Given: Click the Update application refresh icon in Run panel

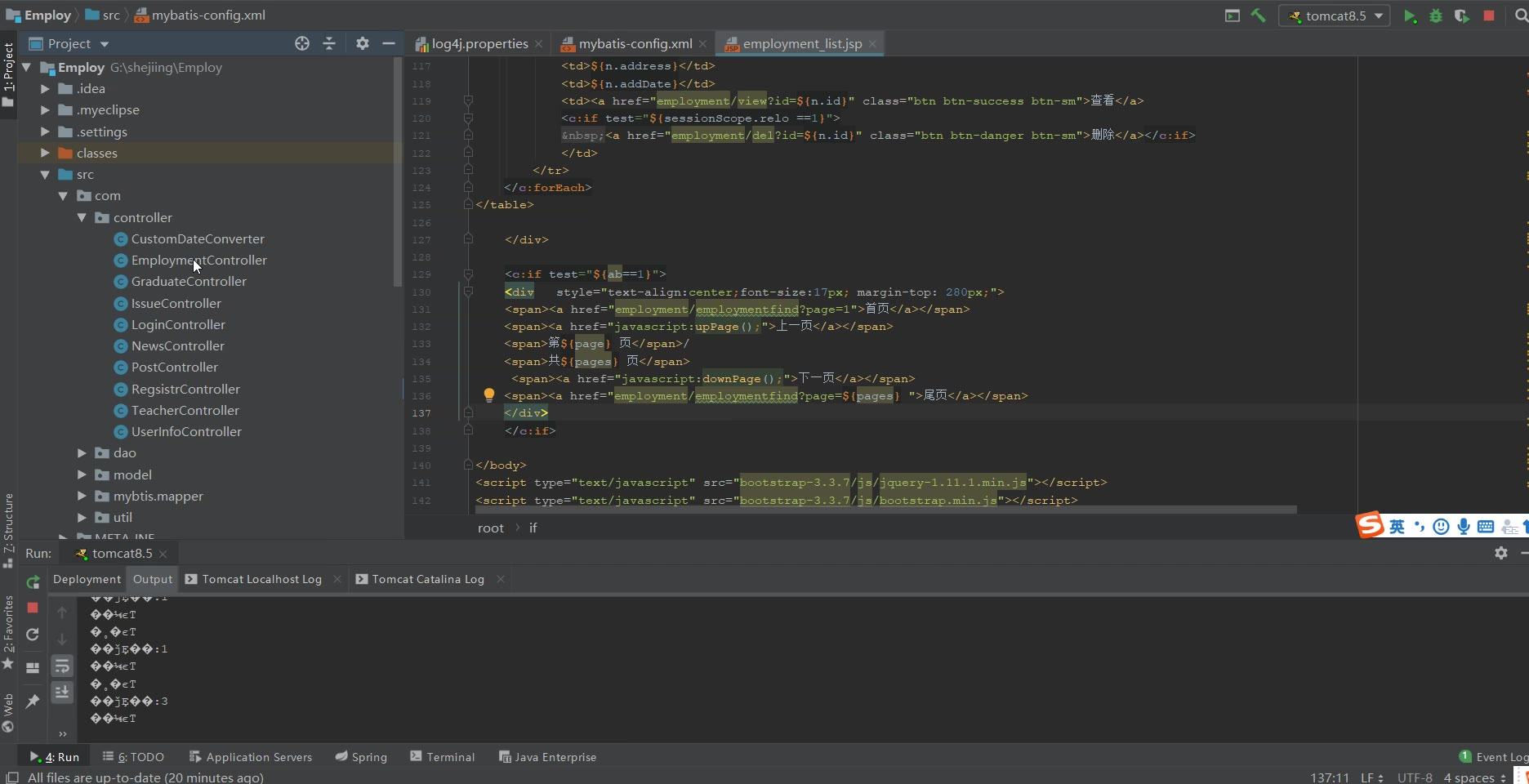Looking at the screenshot, I should coord(33,635).
